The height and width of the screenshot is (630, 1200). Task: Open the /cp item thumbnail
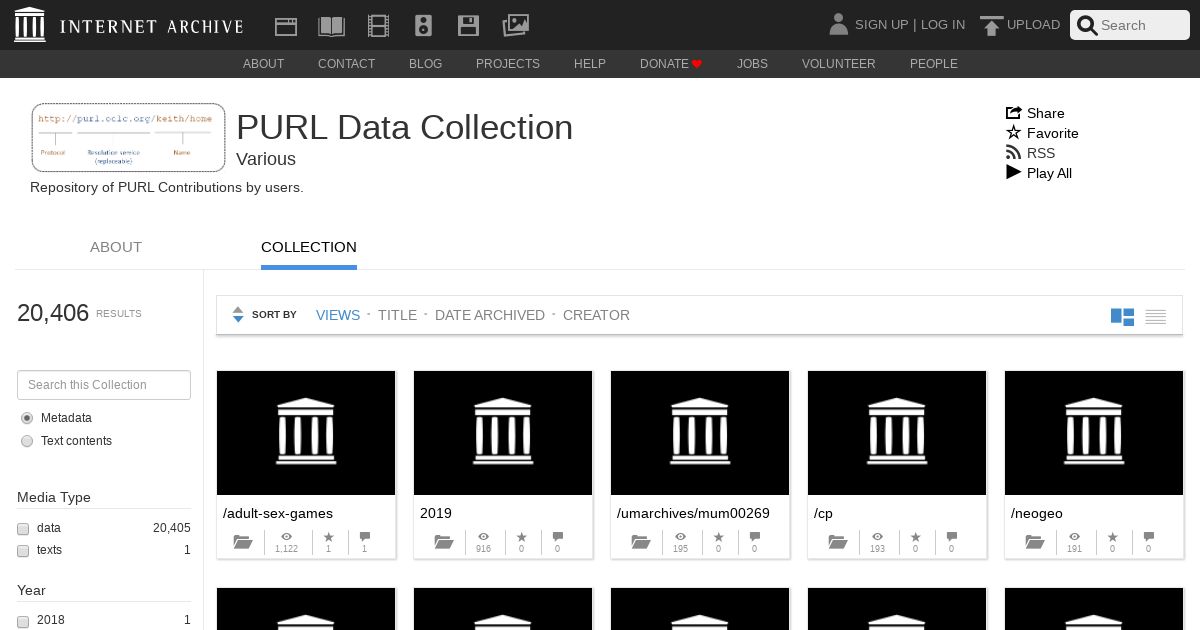(x=897, y=433)
